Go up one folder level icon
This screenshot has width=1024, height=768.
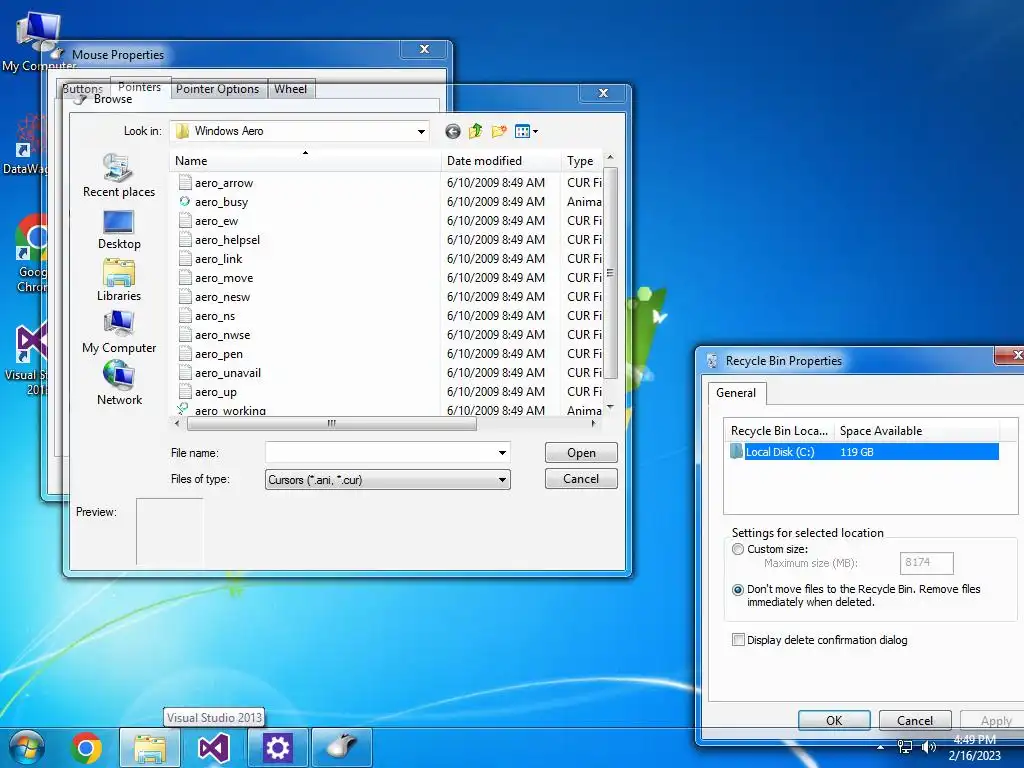[475, 131]
